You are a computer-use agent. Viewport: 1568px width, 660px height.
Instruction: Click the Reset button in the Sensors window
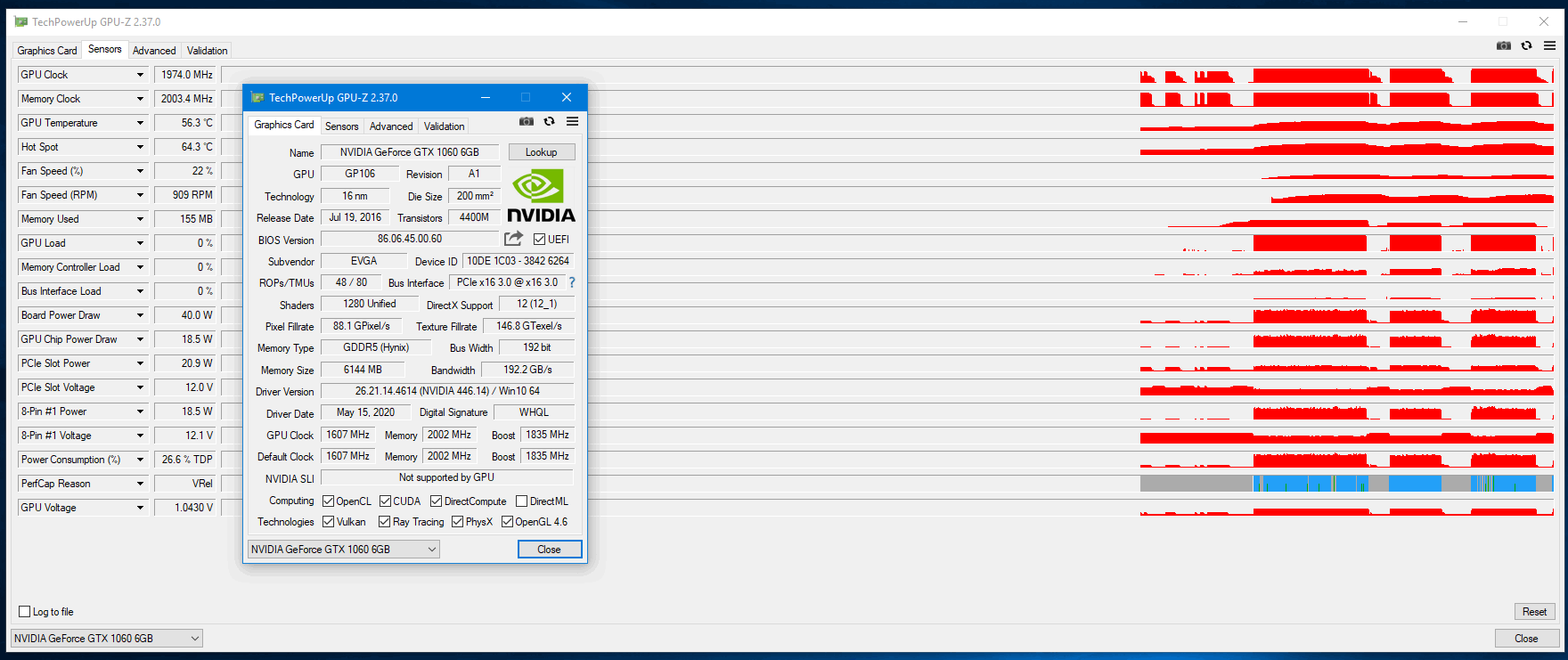tap(1535, 612)
